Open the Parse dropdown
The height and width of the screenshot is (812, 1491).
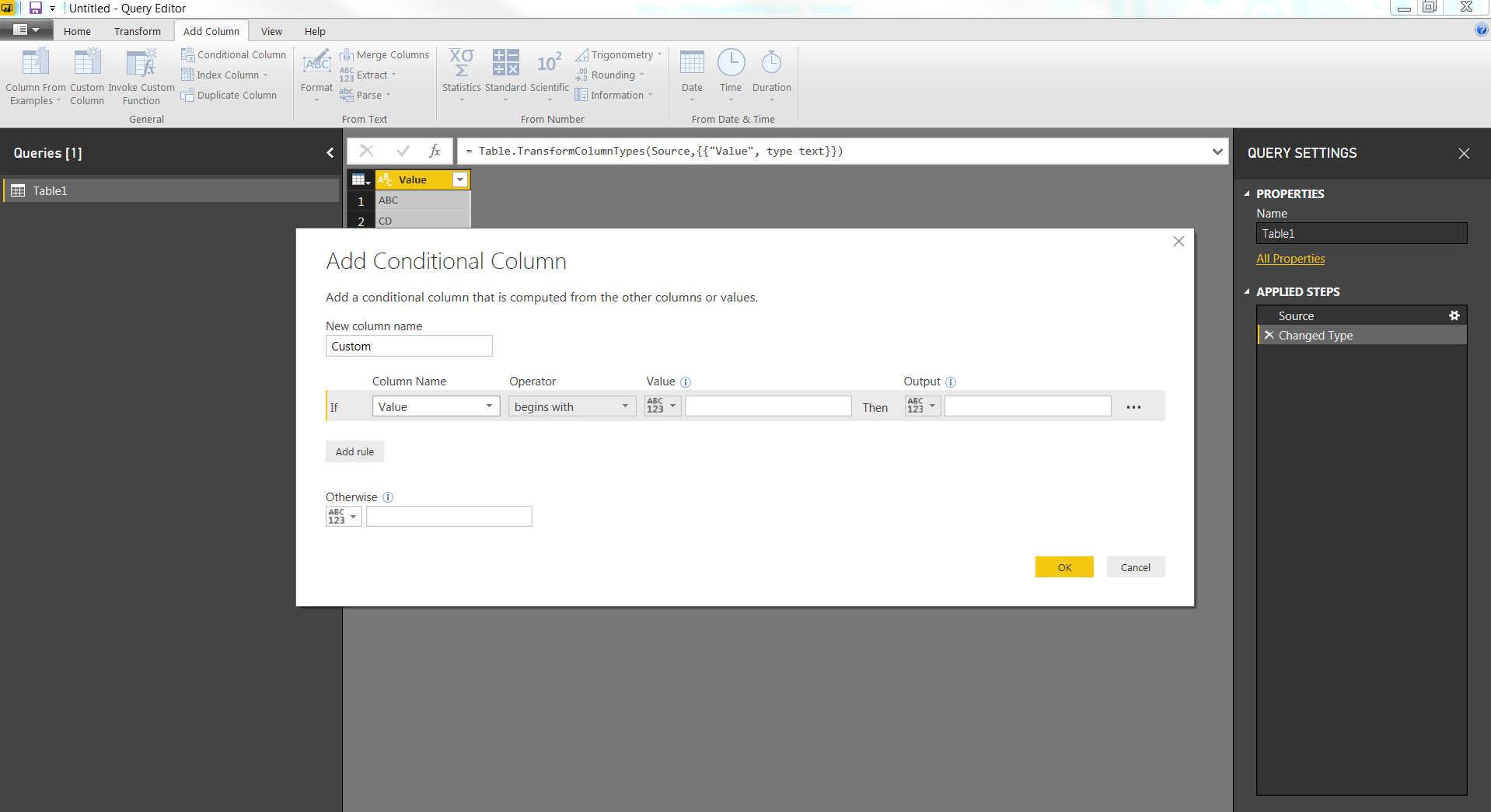coord(365,95)
